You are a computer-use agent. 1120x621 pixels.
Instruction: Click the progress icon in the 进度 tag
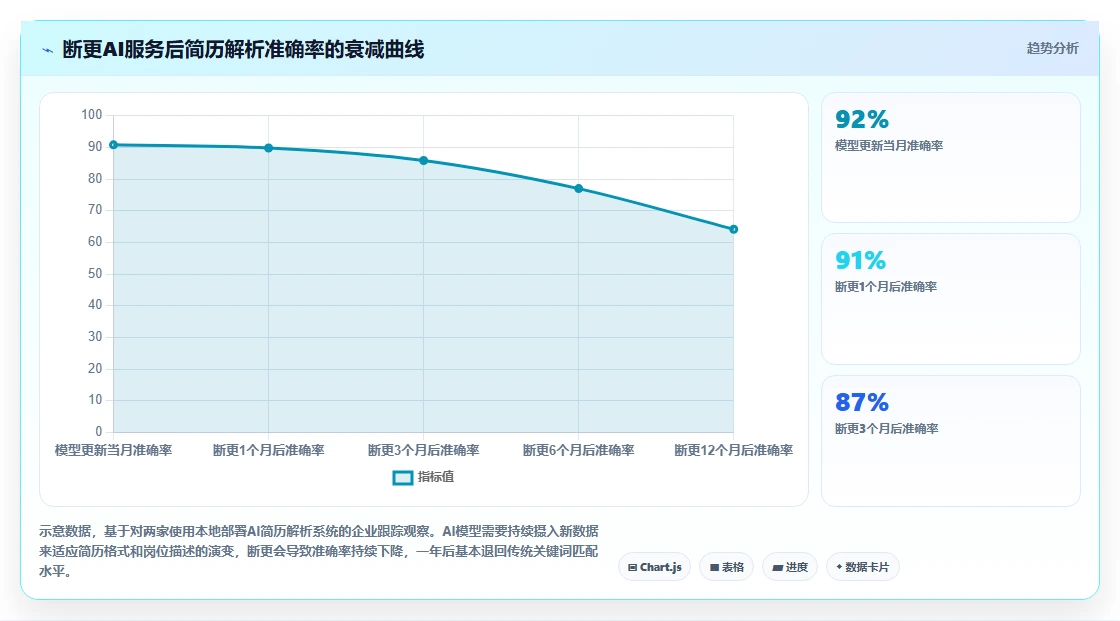pyautogui.click(x=778, y=567)
